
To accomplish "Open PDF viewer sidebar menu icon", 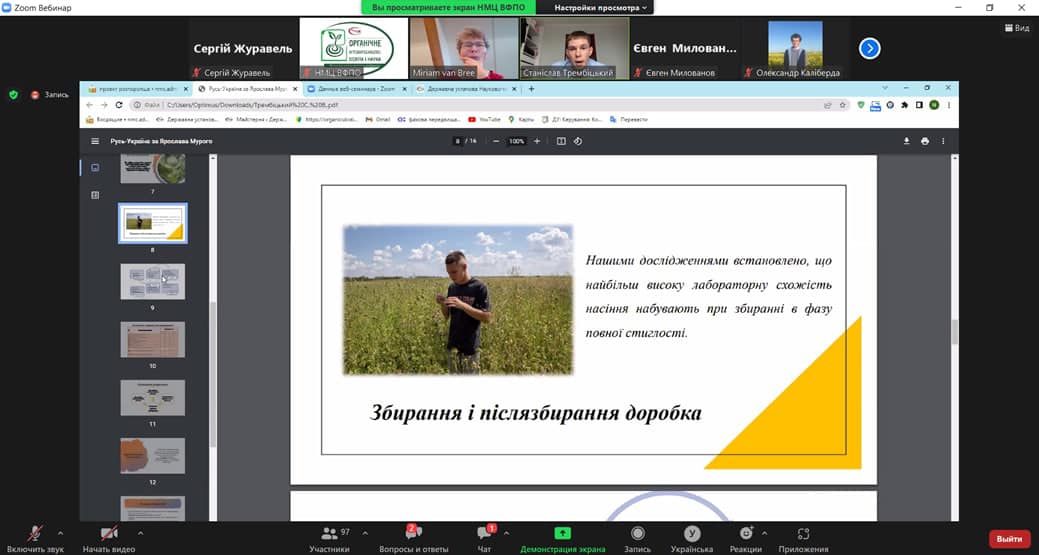I will pyautogui.click(x=95, y=141).
